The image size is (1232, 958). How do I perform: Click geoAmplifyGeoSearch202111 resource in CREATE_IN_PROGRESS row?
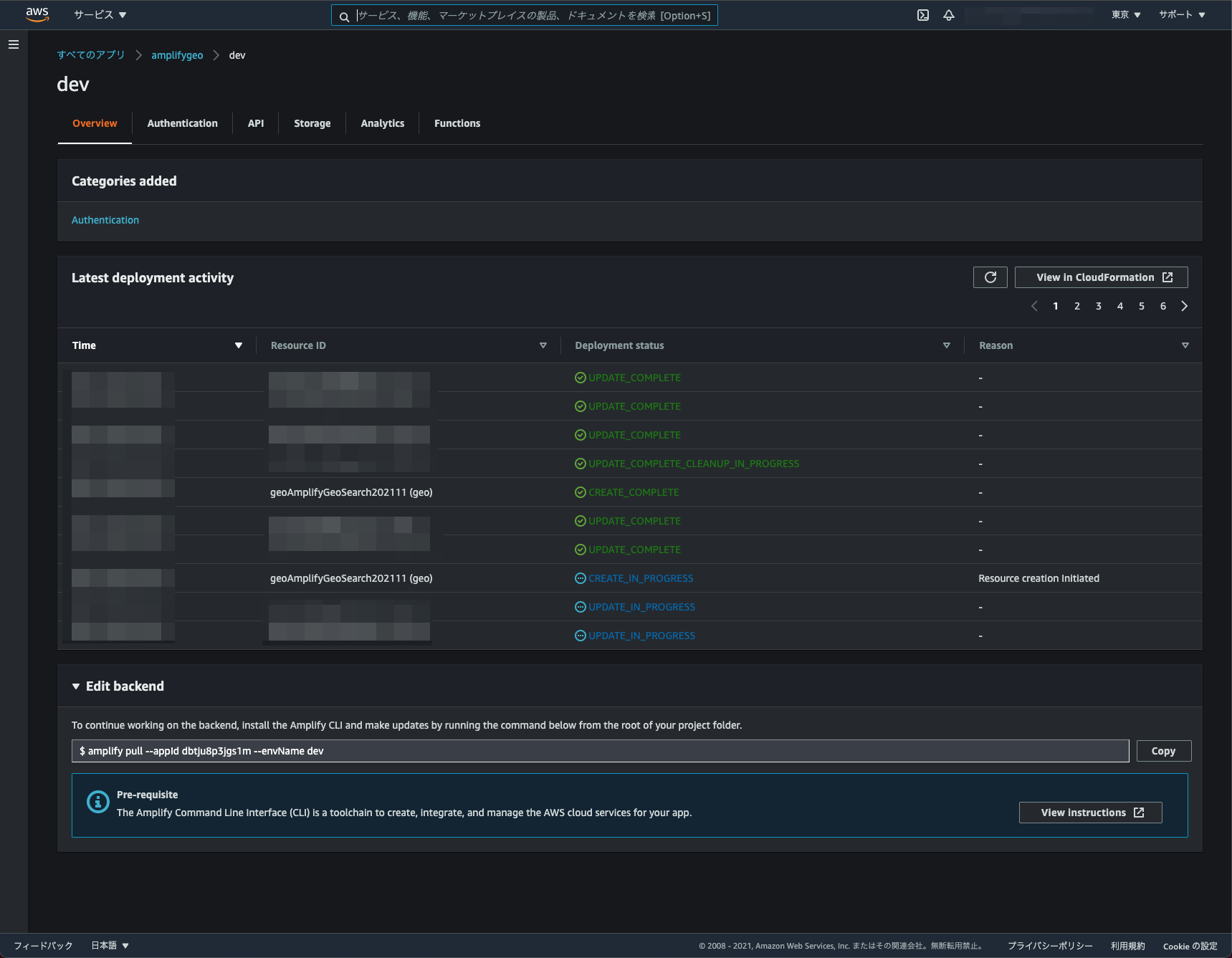coord(351,578)
